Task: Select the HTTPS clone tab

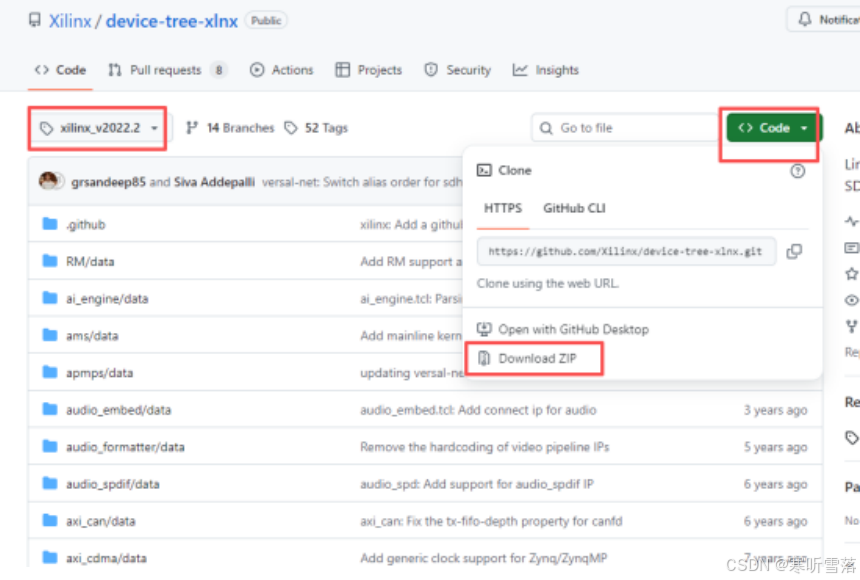Action: [x=502, y=209]
